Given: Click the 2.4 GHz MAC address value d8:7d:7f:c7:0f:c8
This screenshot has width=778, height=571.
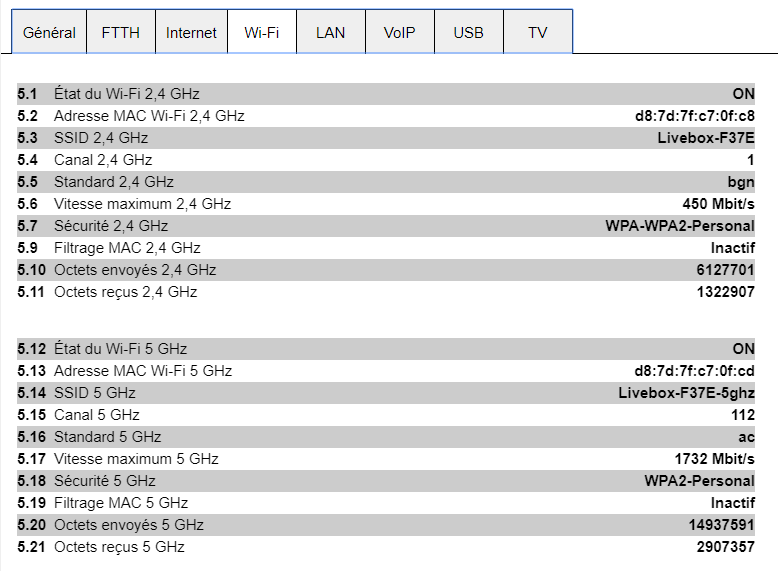Looking at the screenshot, I should [687, 116].
